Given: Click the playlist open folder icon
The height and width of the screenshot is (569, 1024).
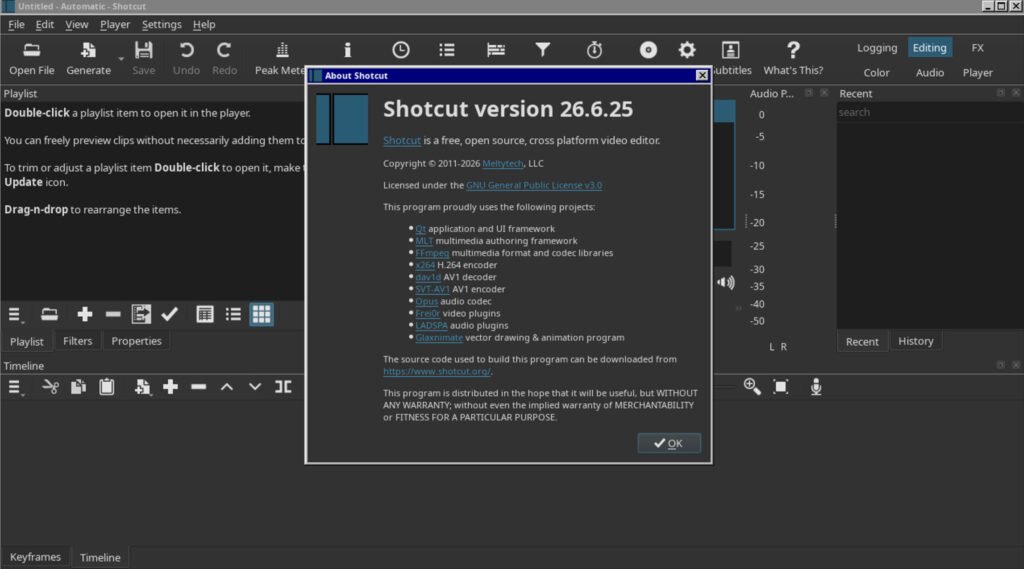Looking at the screenshot, I should pyautogui.click(x=49, y=315).
